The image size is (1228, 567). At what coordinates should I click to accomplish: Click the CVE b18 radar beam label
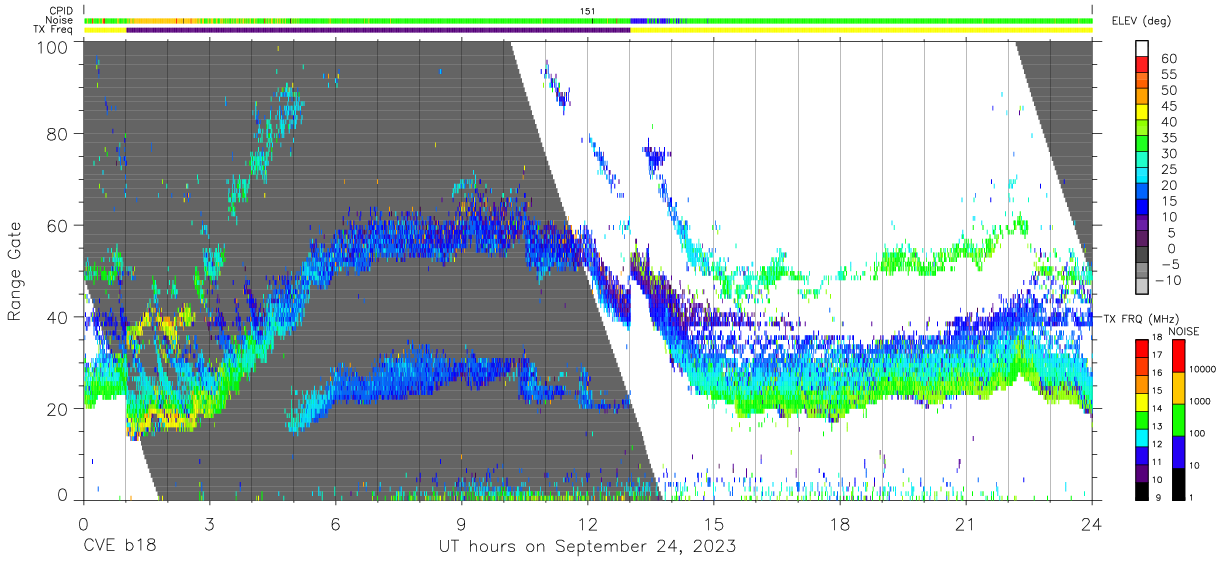pyautogui.click(x=119, y=547)
